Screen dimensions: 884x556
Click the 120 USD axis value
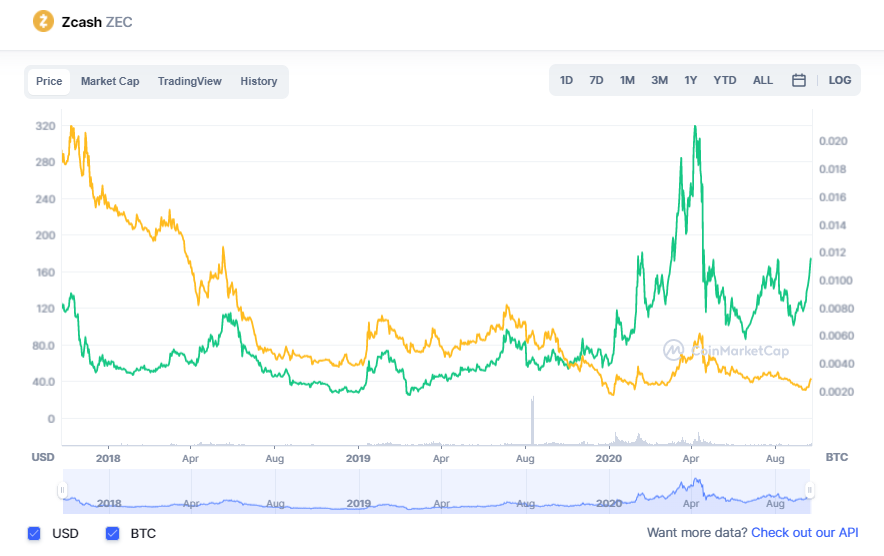45,308
